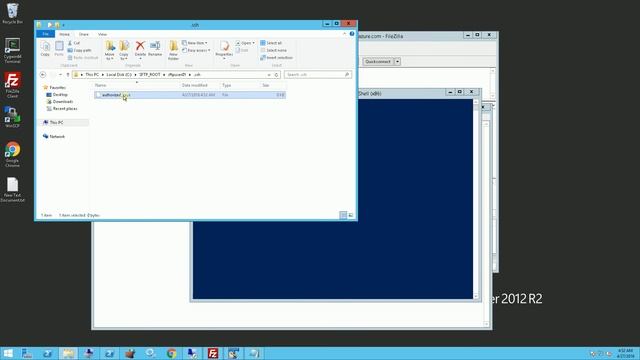Click the Rename icon
The image size is (640, 360).
point(155,49)
